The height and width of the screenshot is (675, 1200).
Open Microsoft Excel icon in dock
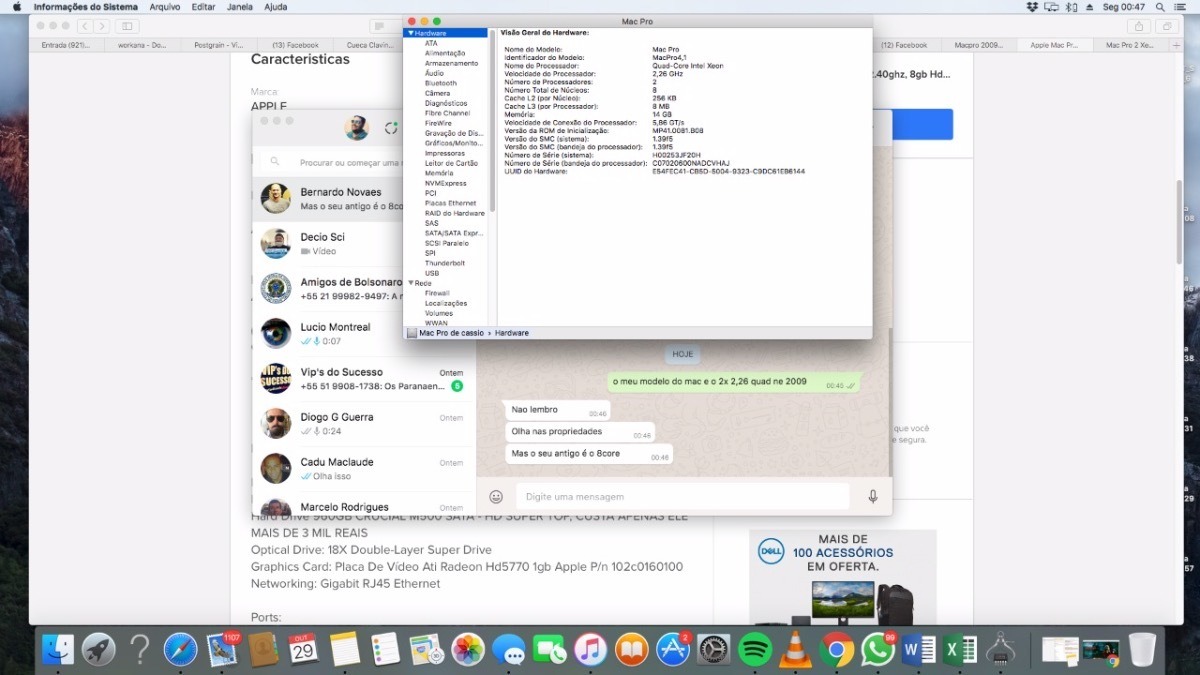960,650
